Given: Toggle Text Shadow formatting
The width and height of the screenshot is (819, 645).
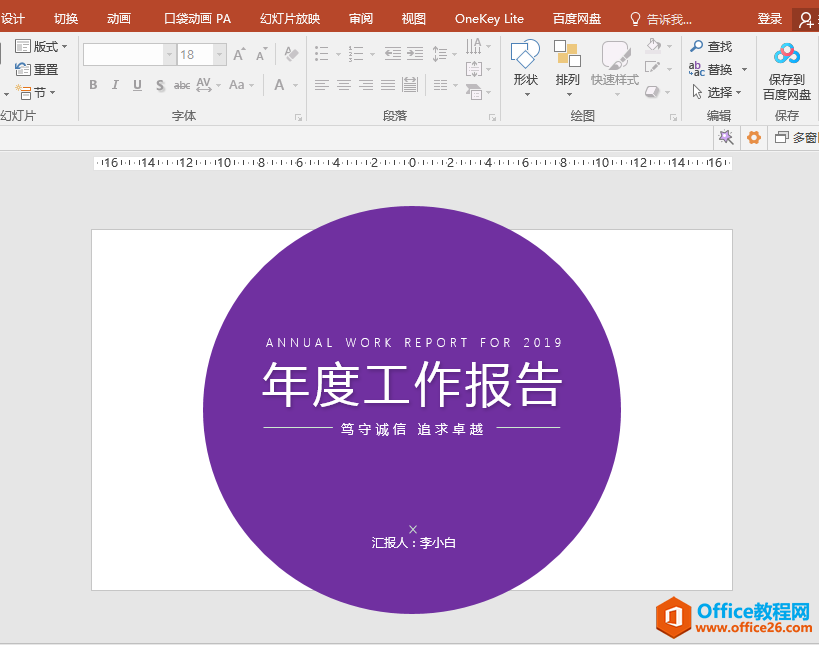Looking at the screenshot, I should (160, 85).
